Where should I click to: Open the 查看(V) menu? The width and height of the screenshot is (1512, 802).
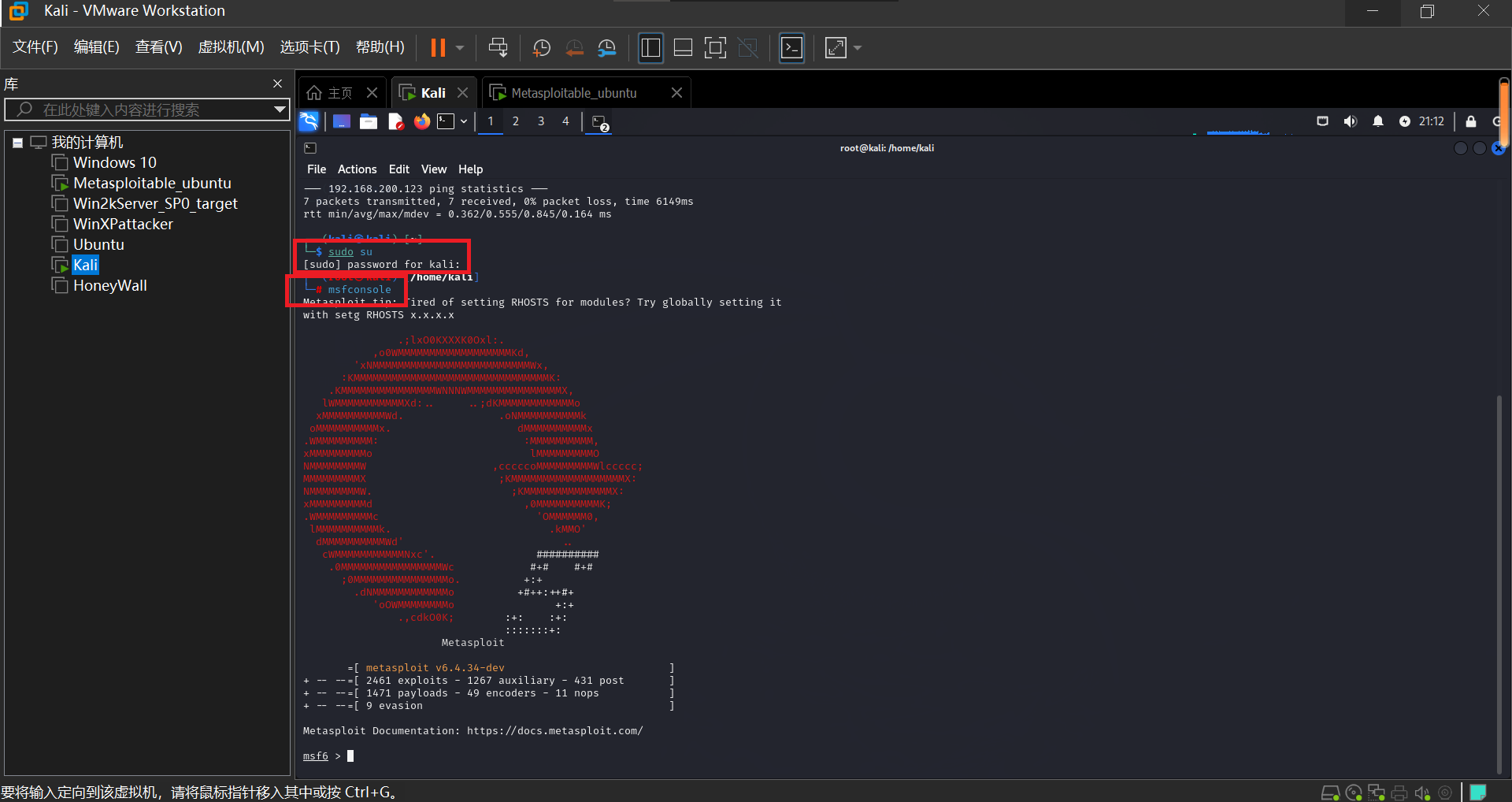tap(158, 47)
